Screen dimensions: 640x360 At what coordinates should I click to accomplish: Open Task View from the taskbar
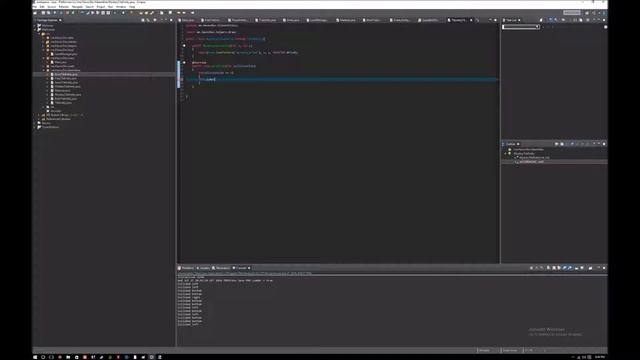pyautogui.click(x=51, y=357)
